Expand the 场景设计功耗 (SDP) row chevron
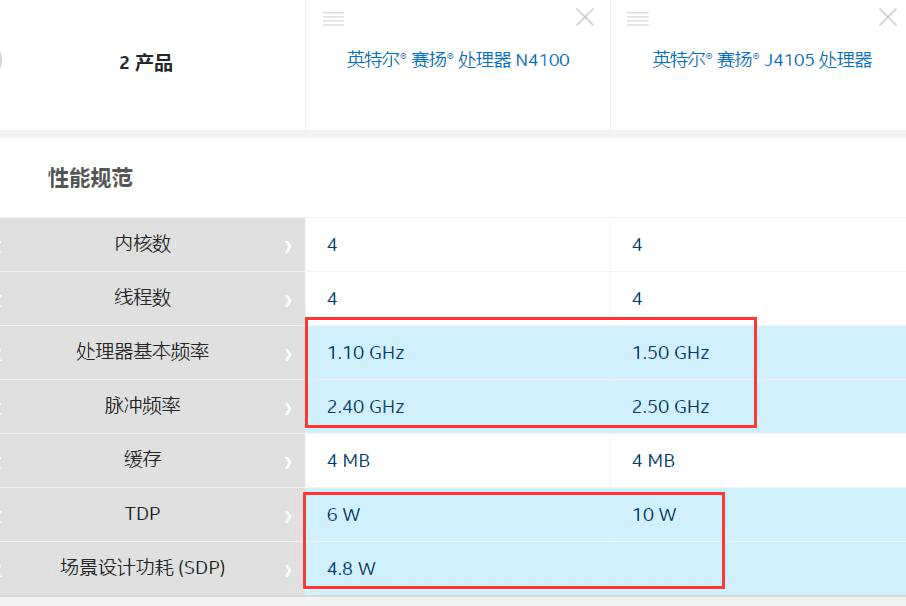Image resolution: width=906 pixels, height=606 pixels. pos(288,570)
